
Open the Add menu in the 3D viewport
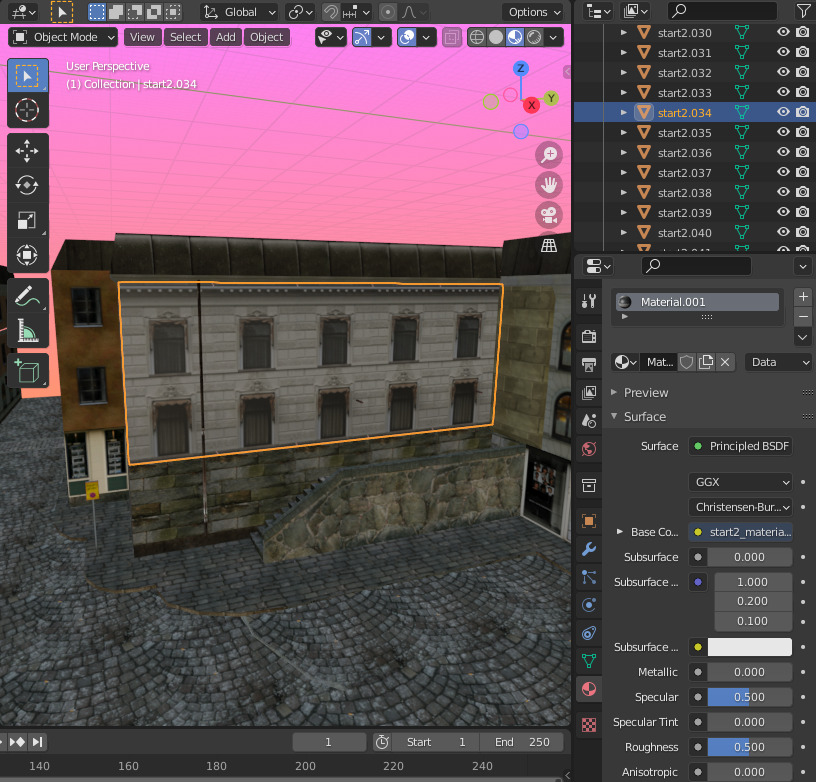(225, 37)
